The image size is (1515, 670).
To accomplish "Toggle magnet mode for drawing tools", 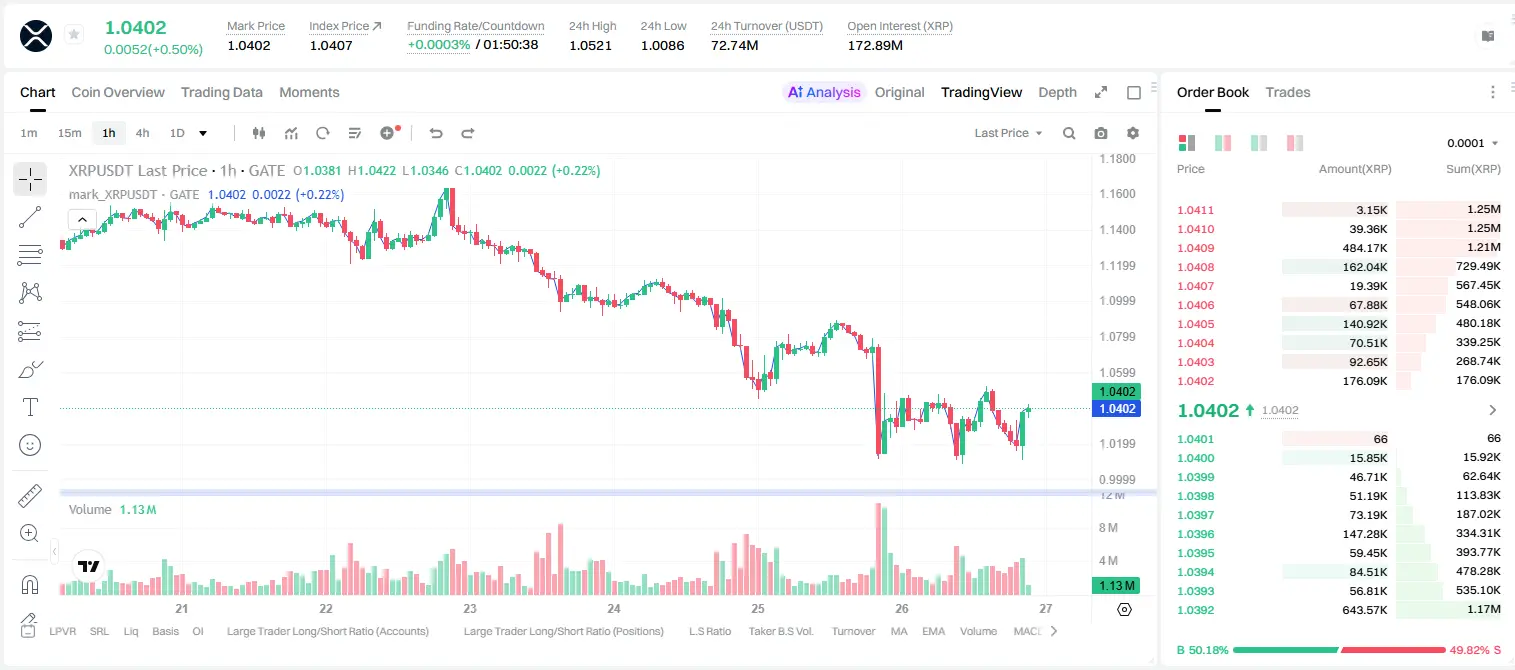I will point(30,584).
